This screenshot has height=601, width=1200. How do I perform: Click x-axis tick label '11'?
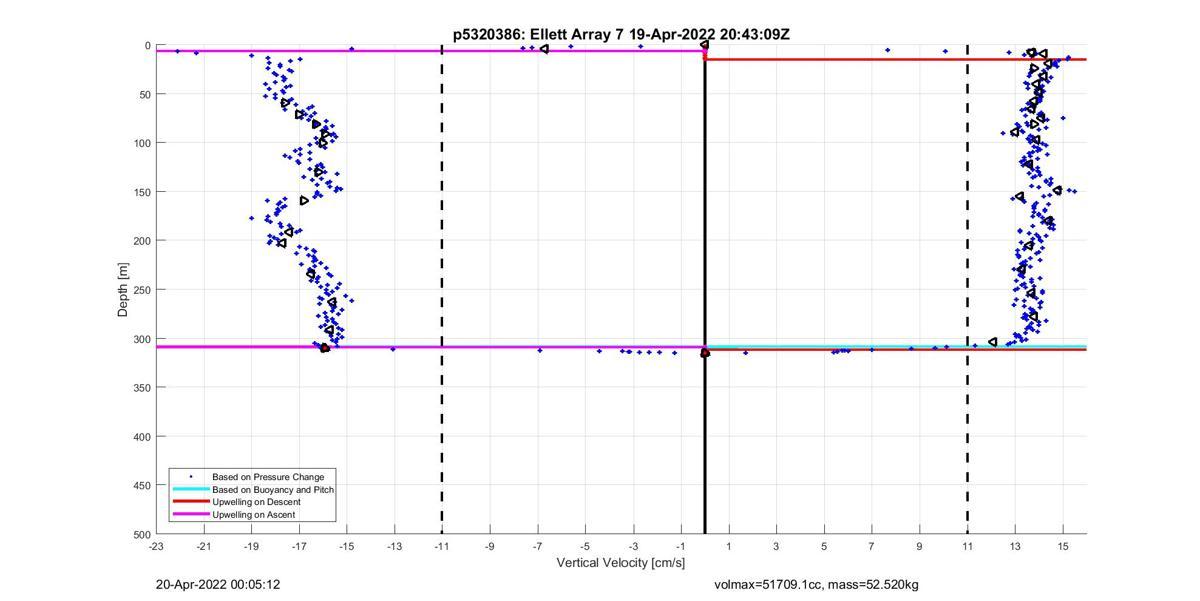(967, 546)
